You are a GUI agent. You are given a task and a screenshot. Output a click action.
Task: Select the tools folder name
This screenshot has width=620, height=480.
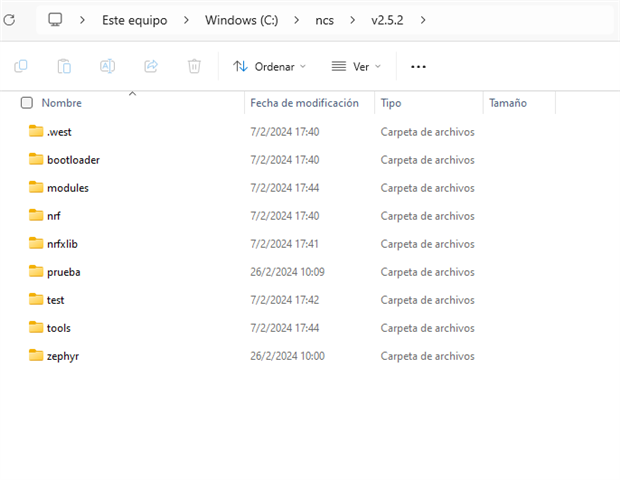[59, 328]
